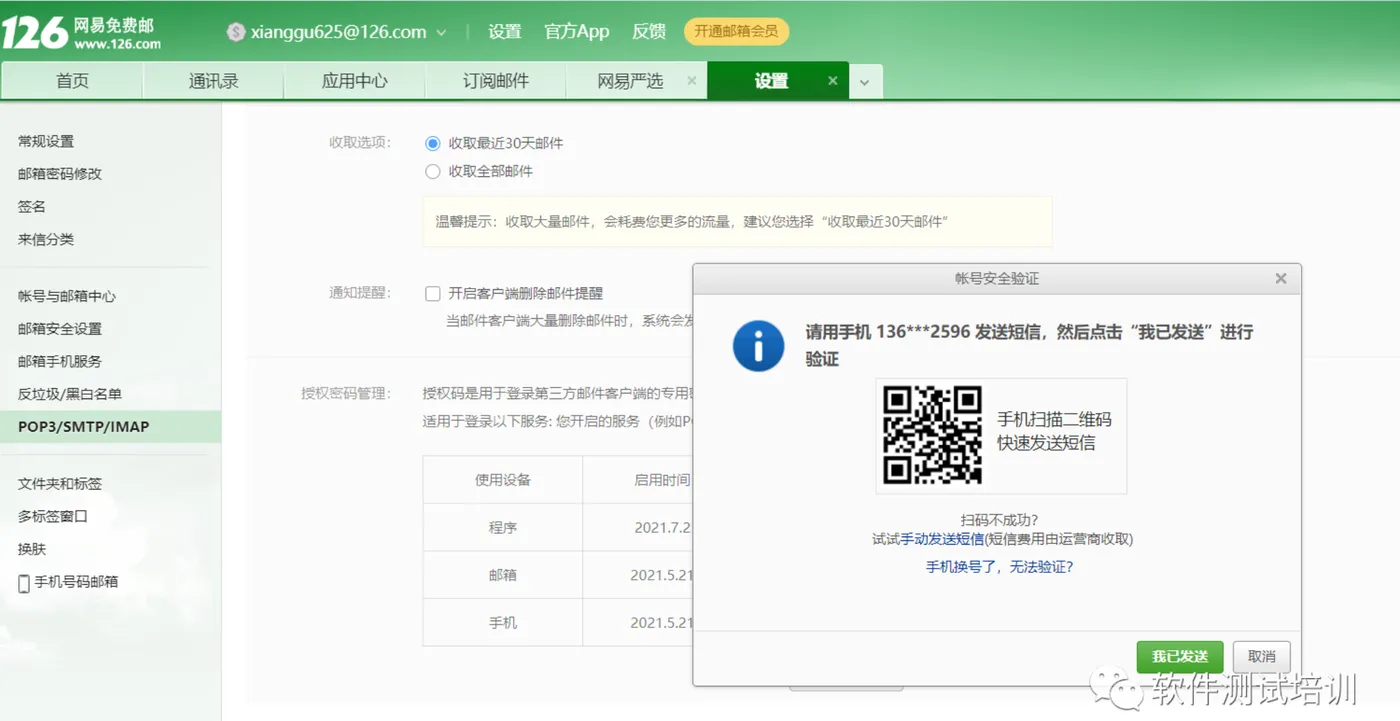
Task: Switch to the 首页 tab
Action: pyautogui.click(x=72, y=81)
